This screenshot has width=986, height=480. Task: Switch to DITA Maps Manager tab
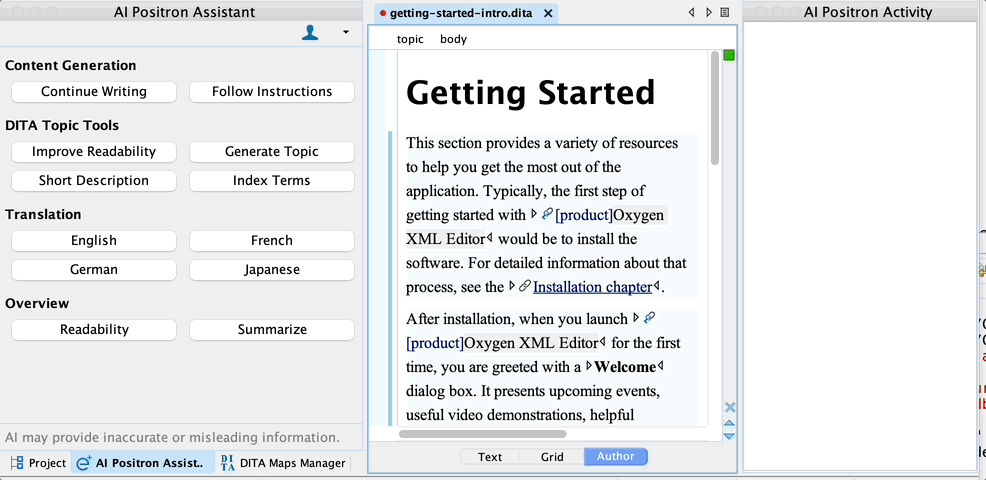pyautogui.click(x=282, y=463)
